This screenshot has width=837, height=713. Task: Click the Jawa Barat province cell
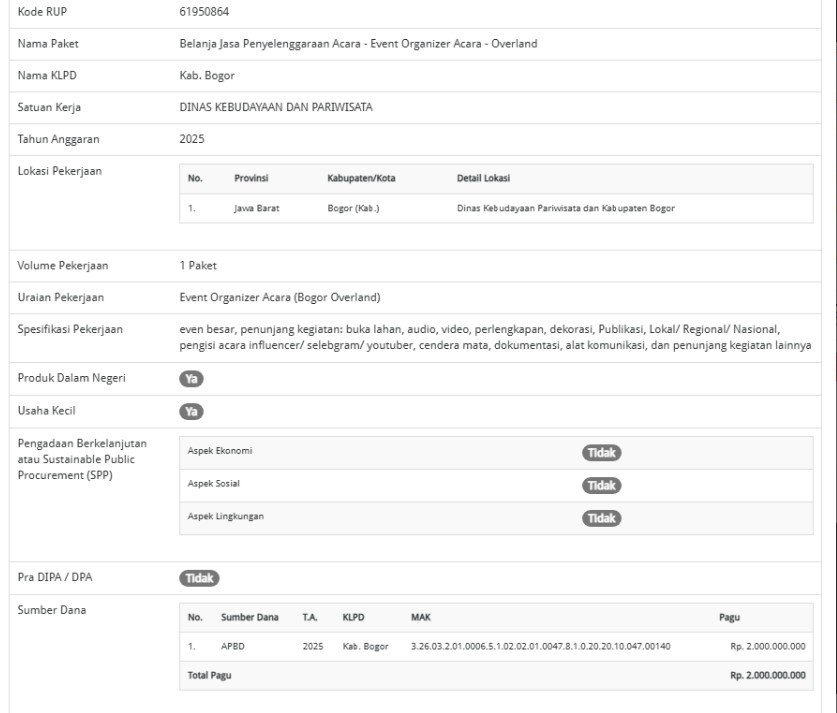(257, 208)
